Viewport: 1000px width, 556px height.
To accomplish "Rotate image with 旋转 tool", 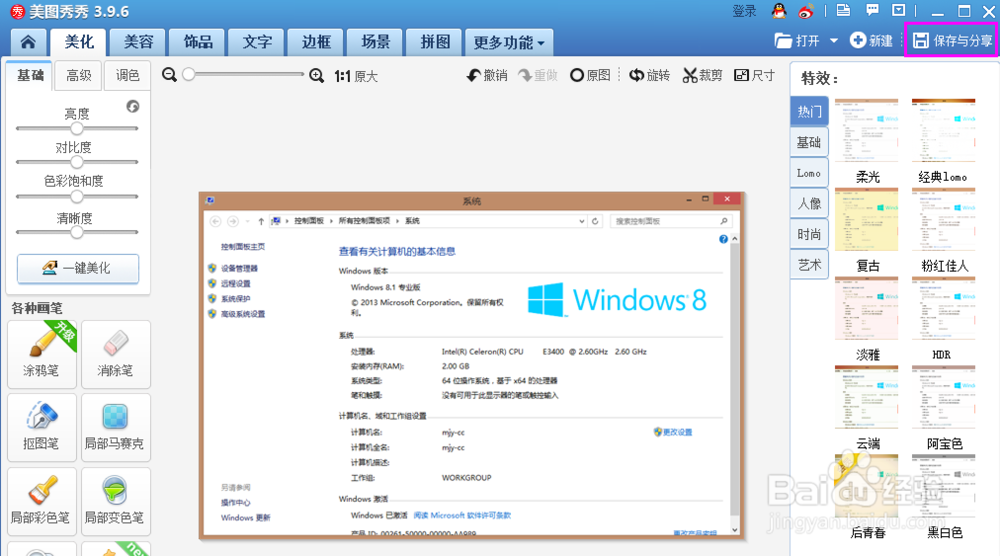I will pyautogui.click(x=650, y=75).
